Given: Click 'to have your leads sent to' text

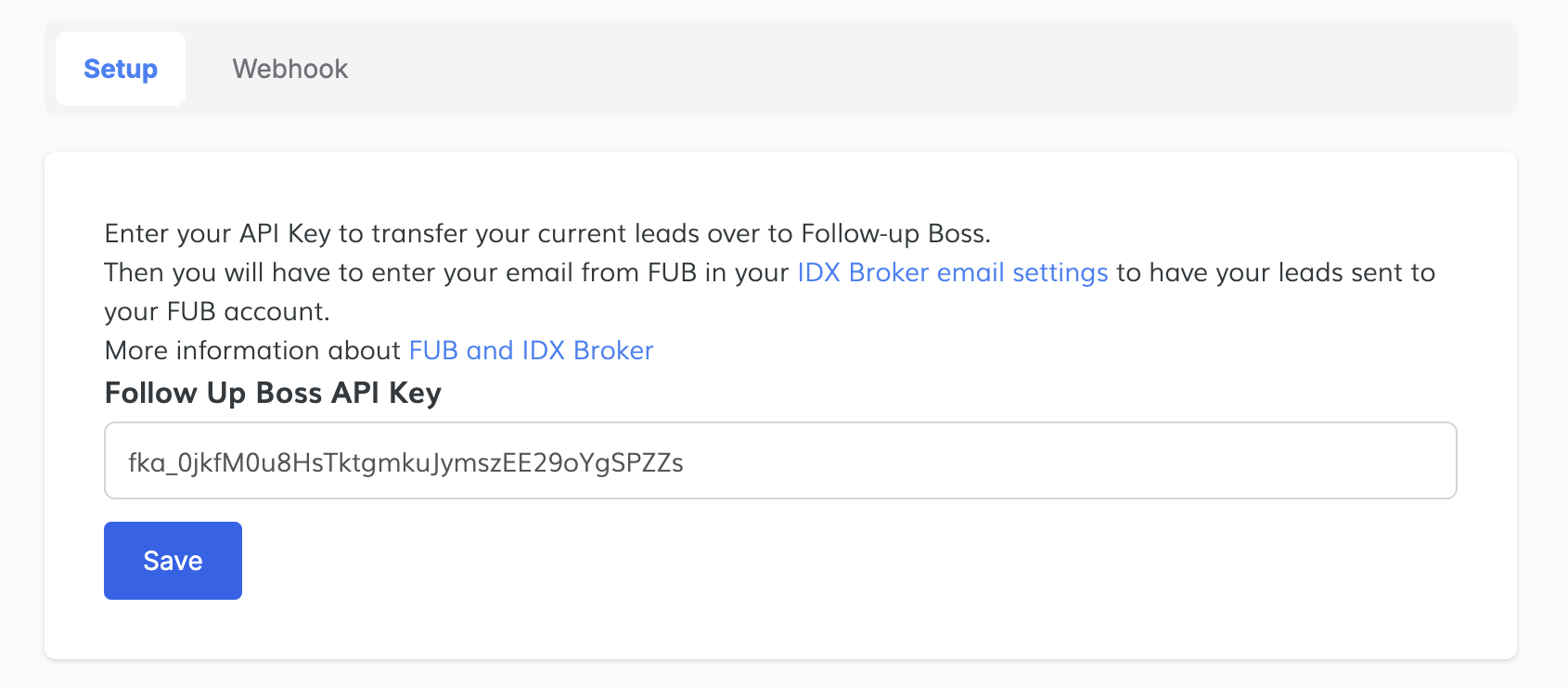Looking at the screenshot, I should [x=1276, y=272].
